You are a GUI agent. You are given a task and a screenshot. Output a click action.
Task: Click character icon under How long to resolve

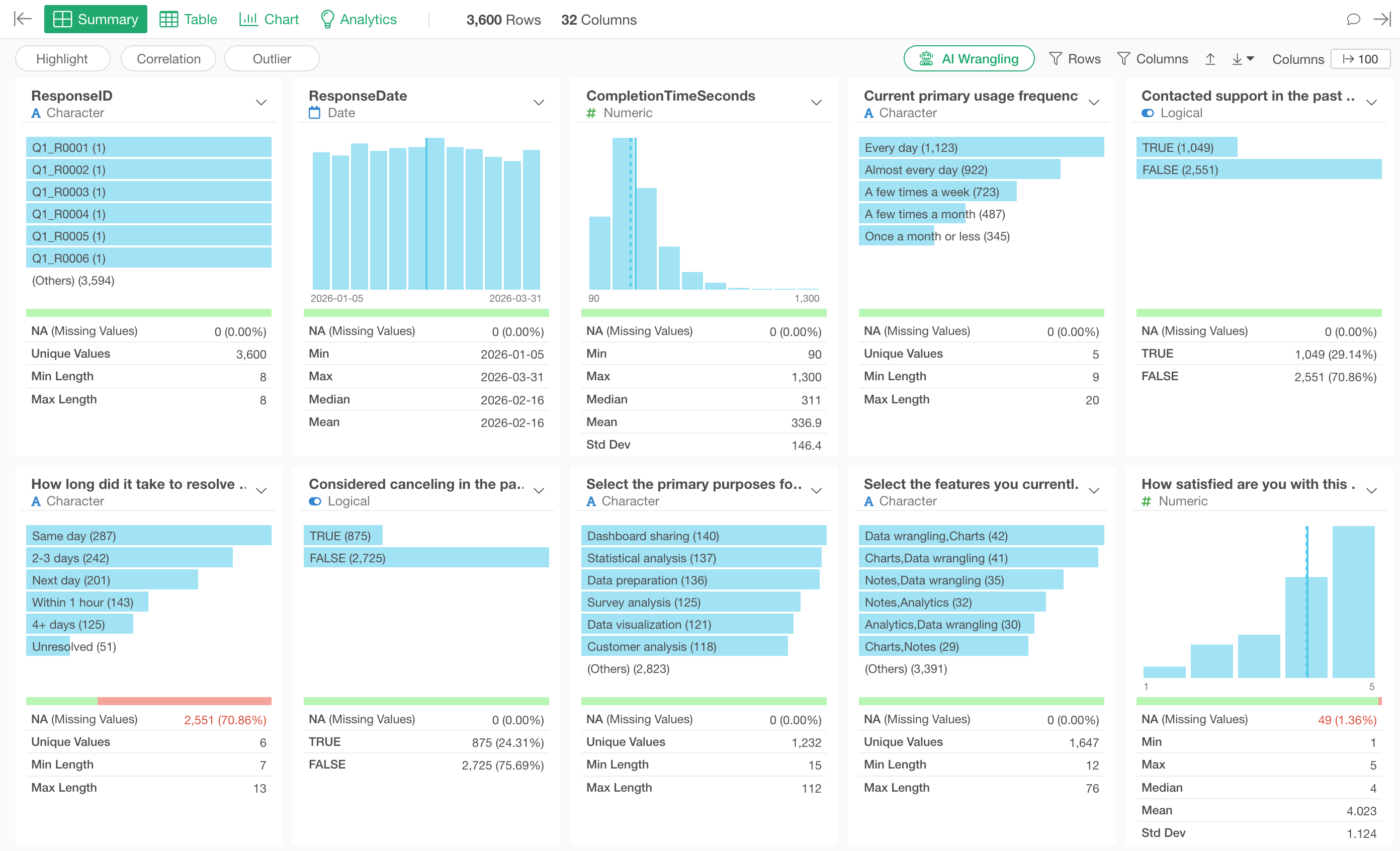pos(36,501)
